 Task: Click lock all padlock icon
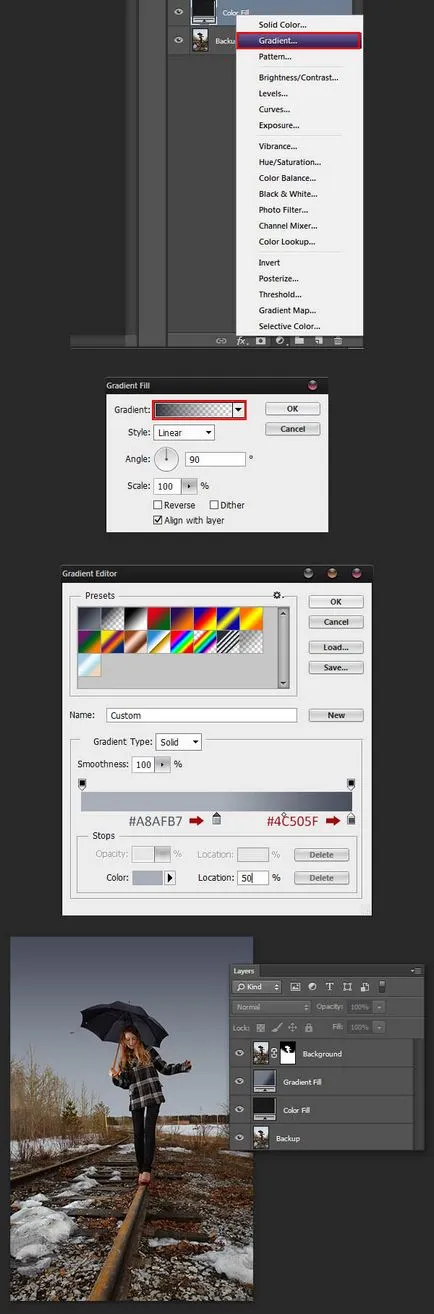[308, 1027]
